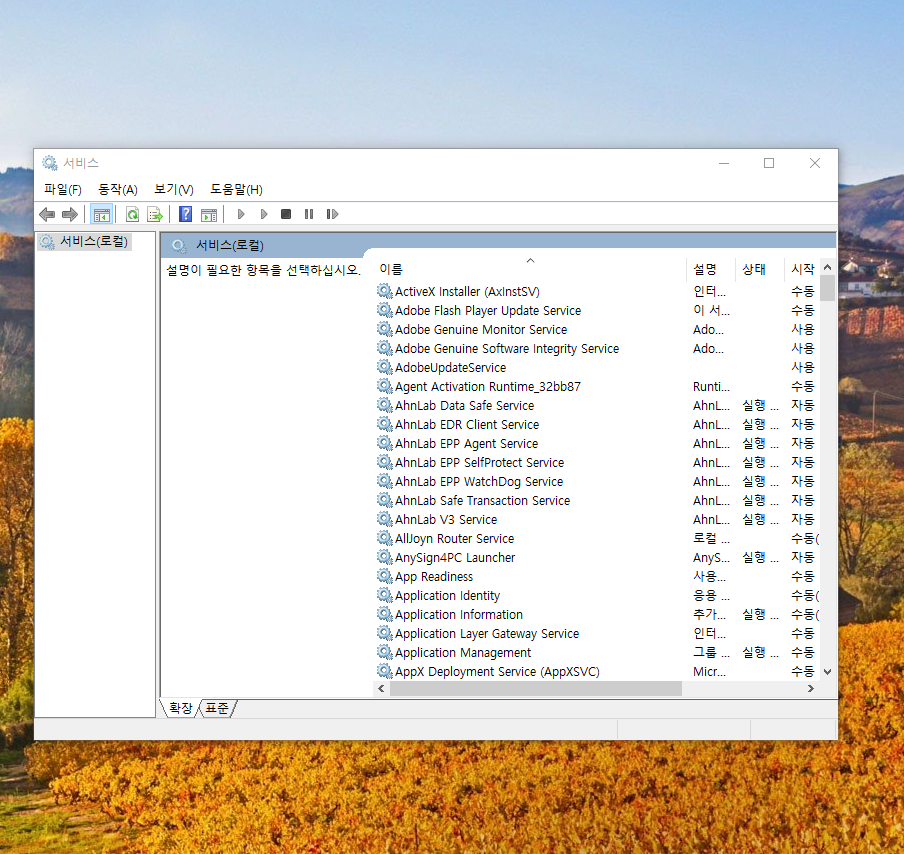904x854 pixels.
Task: Click the gear icon in the Services title bar
Action: point(50,163)
